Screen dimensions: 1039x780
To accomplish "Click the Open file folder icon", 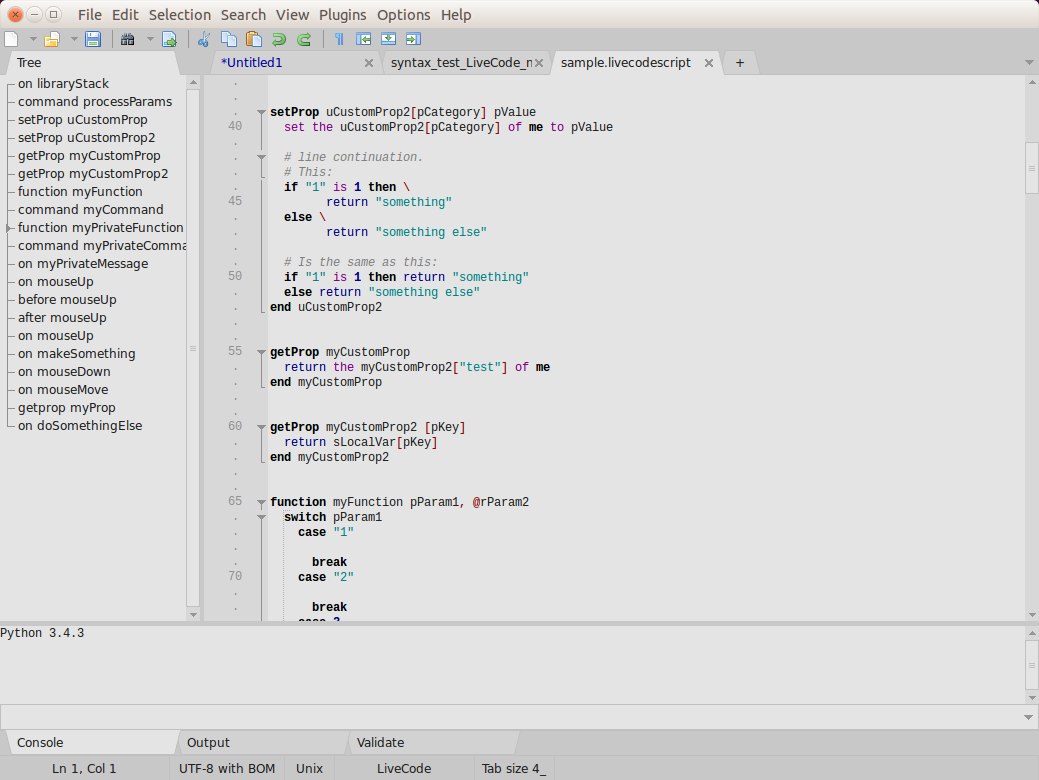I will 52,39.
